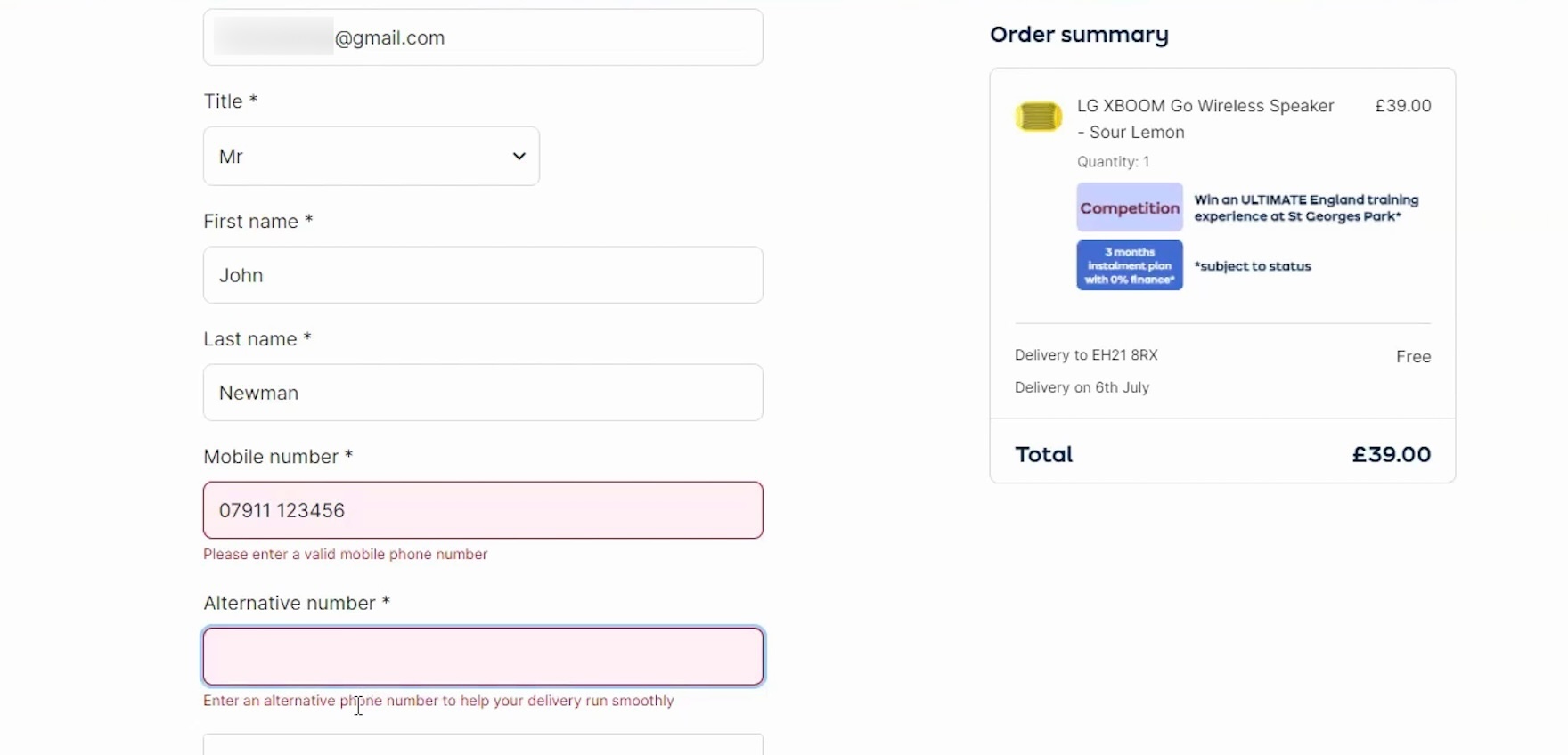Click the invalid mobile phone number error message

tap(345, 555)
